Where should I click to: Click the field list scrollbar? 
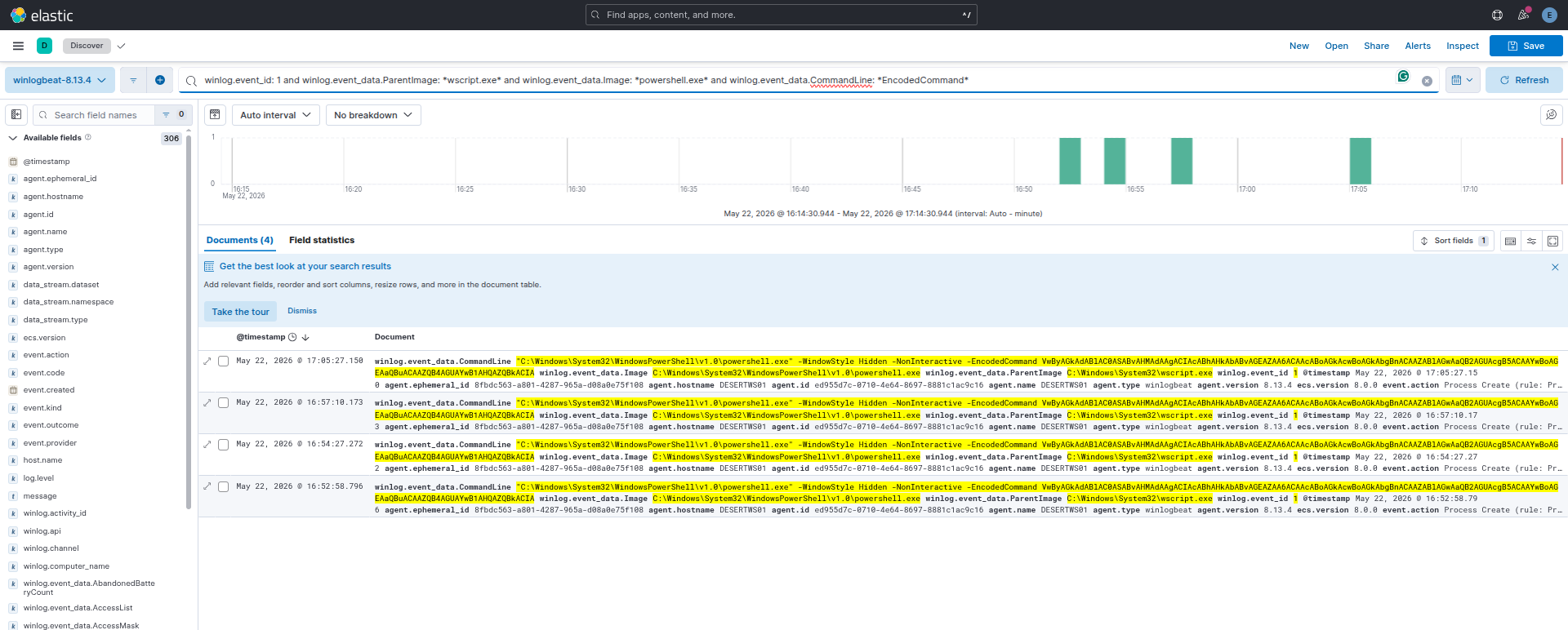189,322
